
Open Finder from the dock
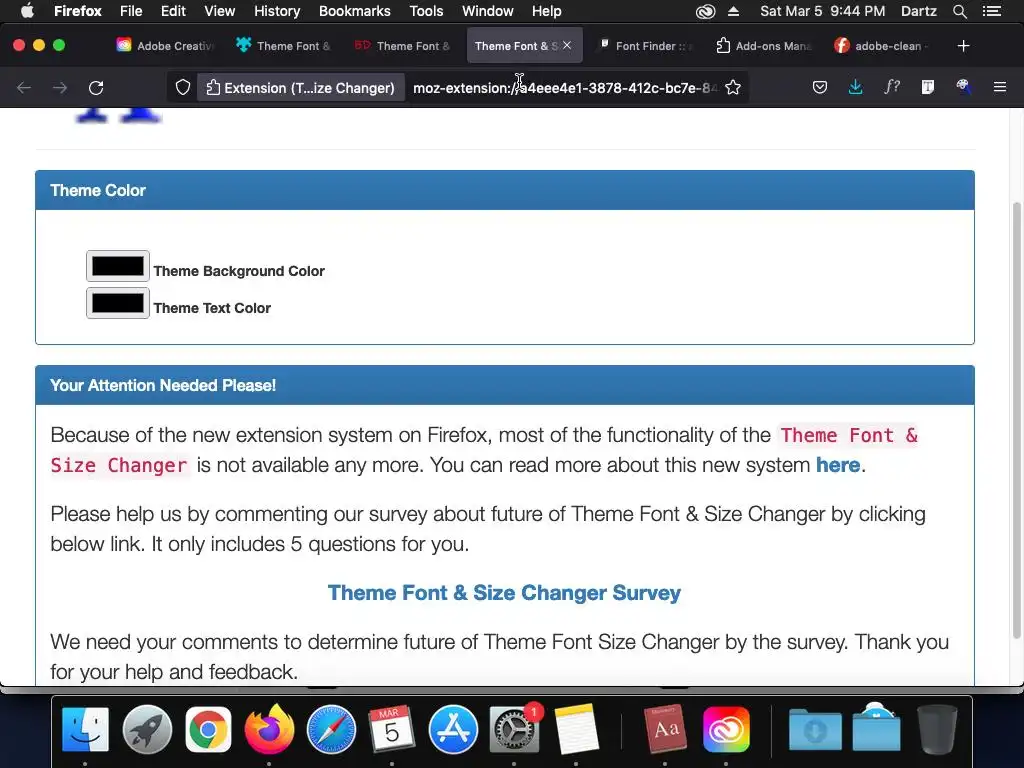click(86, 729)
